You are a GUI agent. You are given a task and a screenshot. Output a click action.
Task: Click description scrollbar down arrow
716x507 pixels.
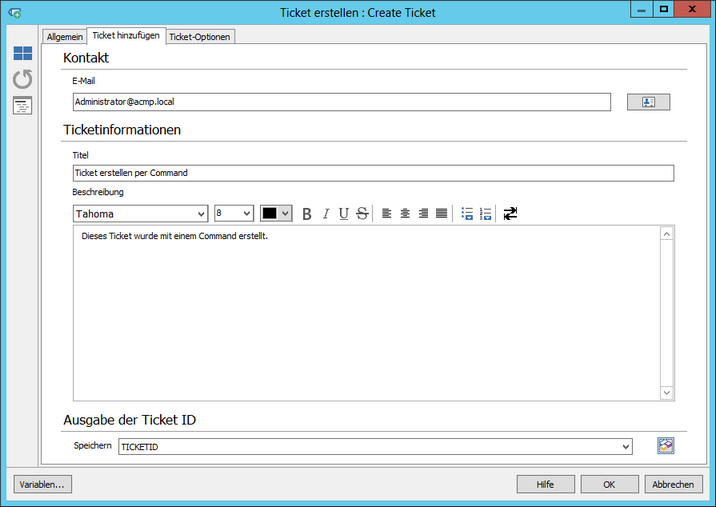tap(667, 393)
